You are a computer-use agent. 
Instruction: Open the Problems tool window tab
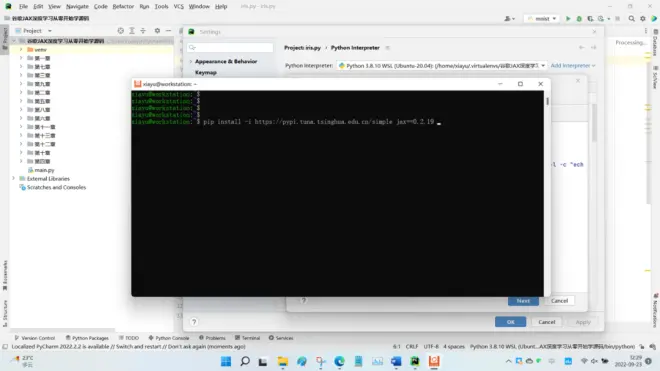coord(212,338)
